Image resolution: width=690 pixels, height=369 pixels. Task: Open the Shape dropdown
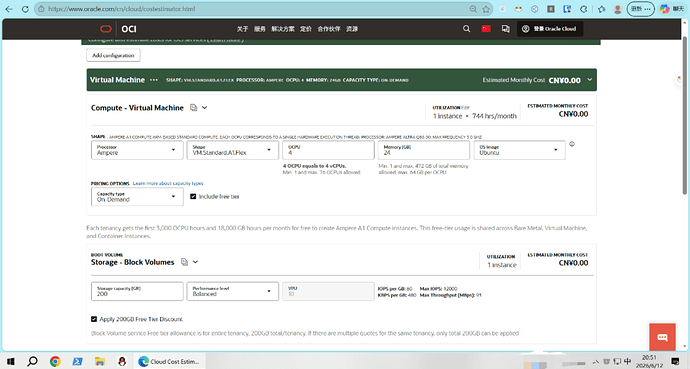(x=232, y=150)
